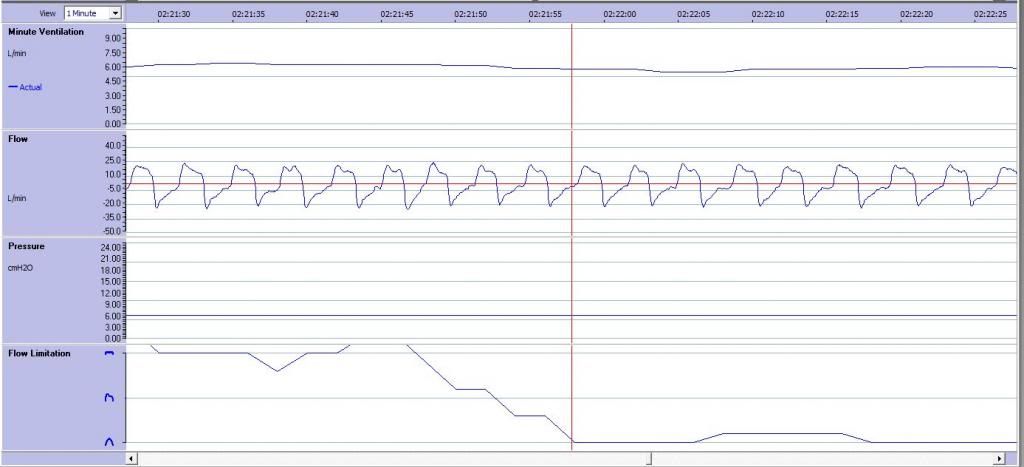Open the View interval dropdown showing 1 Minute
1024x467 pixels.
(93, 13)
